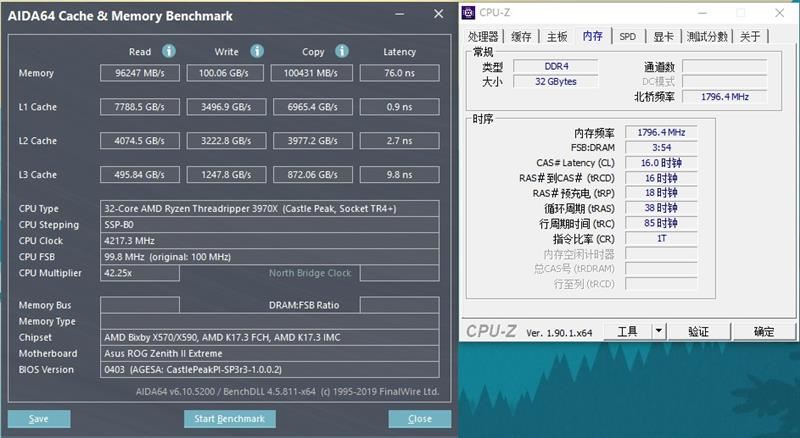Click BIOS Version field 0403
Screen dimensions: 800x438
(x=269, y=370)
